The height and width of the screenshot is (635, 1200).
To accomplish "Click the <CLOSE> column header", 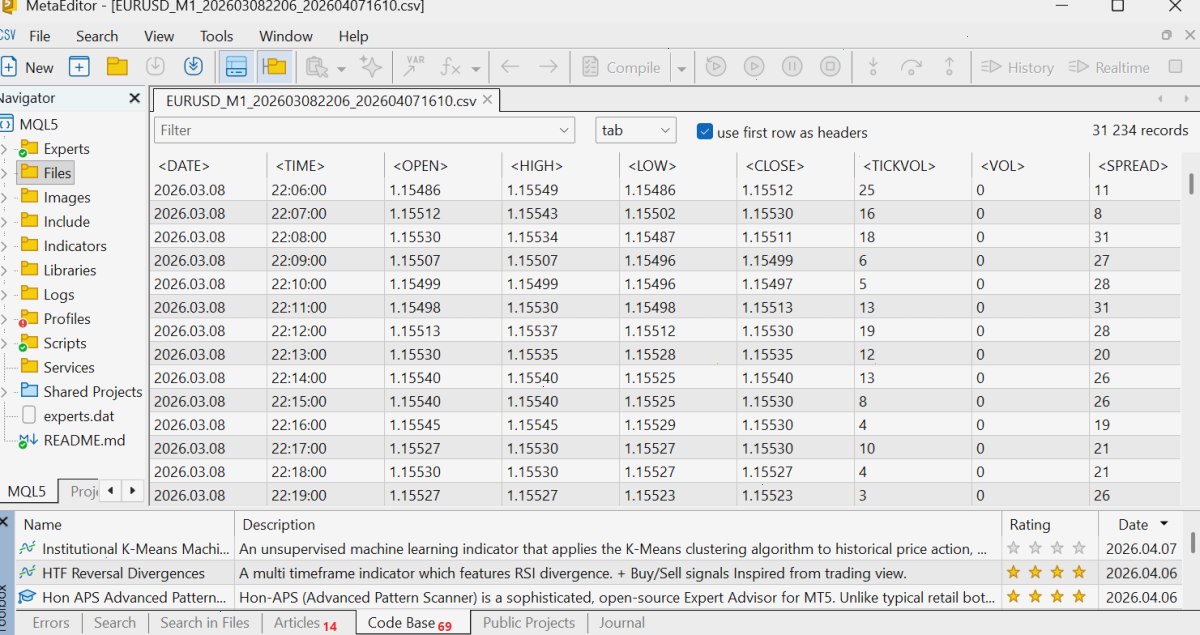I will click(x=775, y=166).
